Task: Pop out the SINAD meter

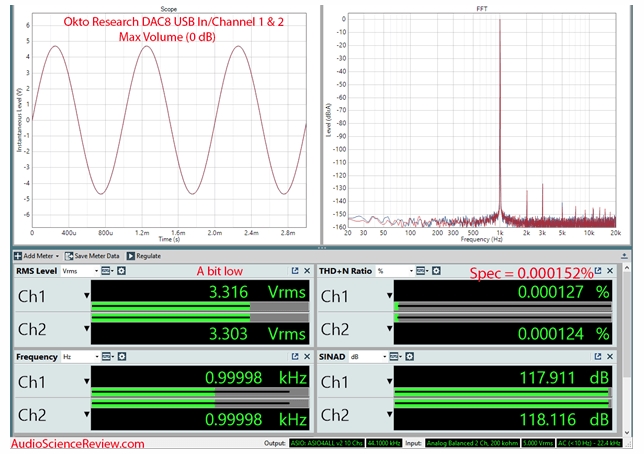Action: point(598,357)
